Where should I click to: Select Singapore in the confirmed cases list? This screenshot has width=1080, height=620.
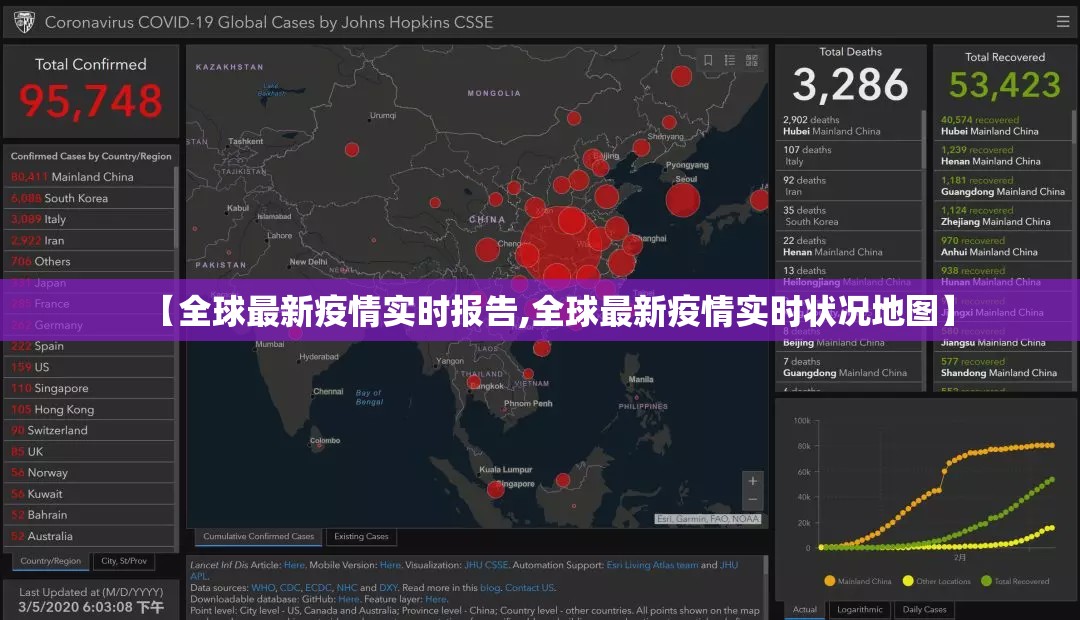tap(61, 388)
